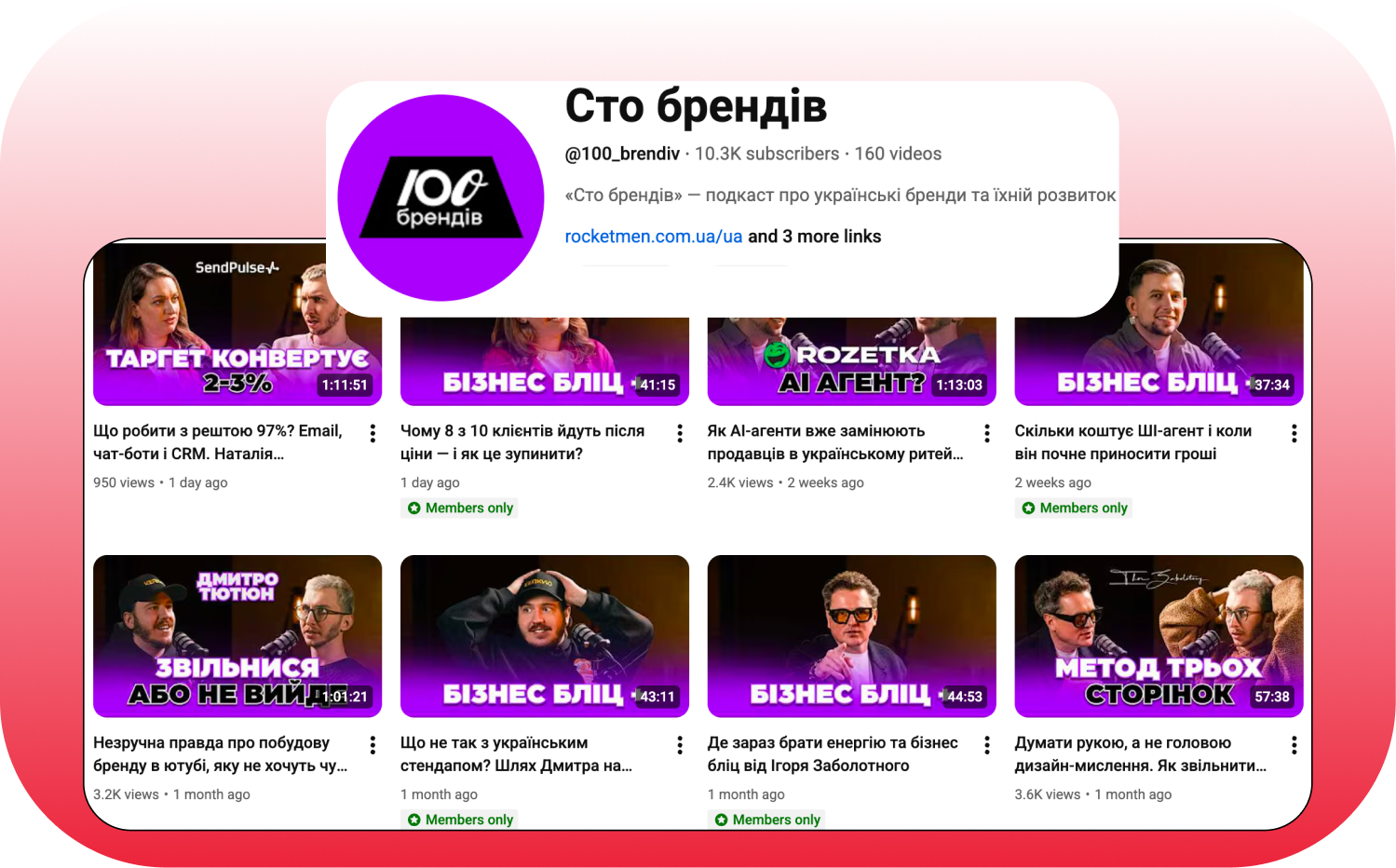Viewport: 1396px width, 868px height.
Task: Open the ROZETKA AI АГЕНТ thumbnail
Action: tap(852, 361)
